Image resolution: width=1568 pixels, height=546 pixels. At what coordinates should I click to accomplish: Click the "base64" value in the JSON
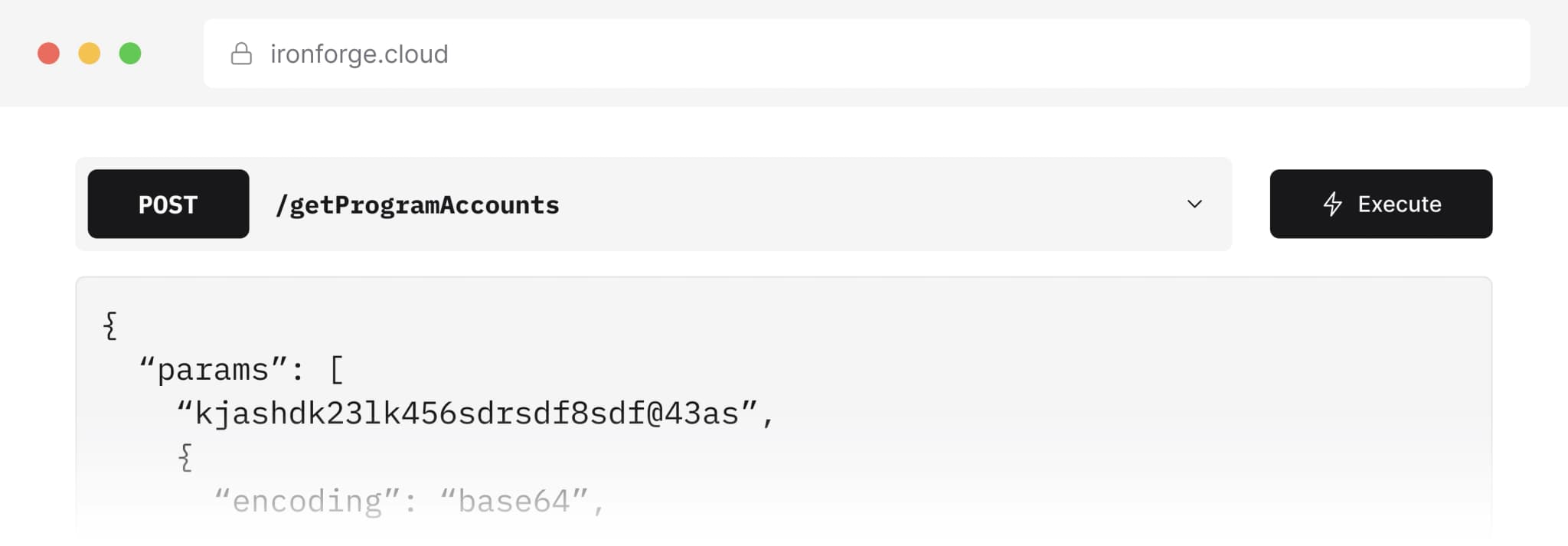(x=514, y=502)
